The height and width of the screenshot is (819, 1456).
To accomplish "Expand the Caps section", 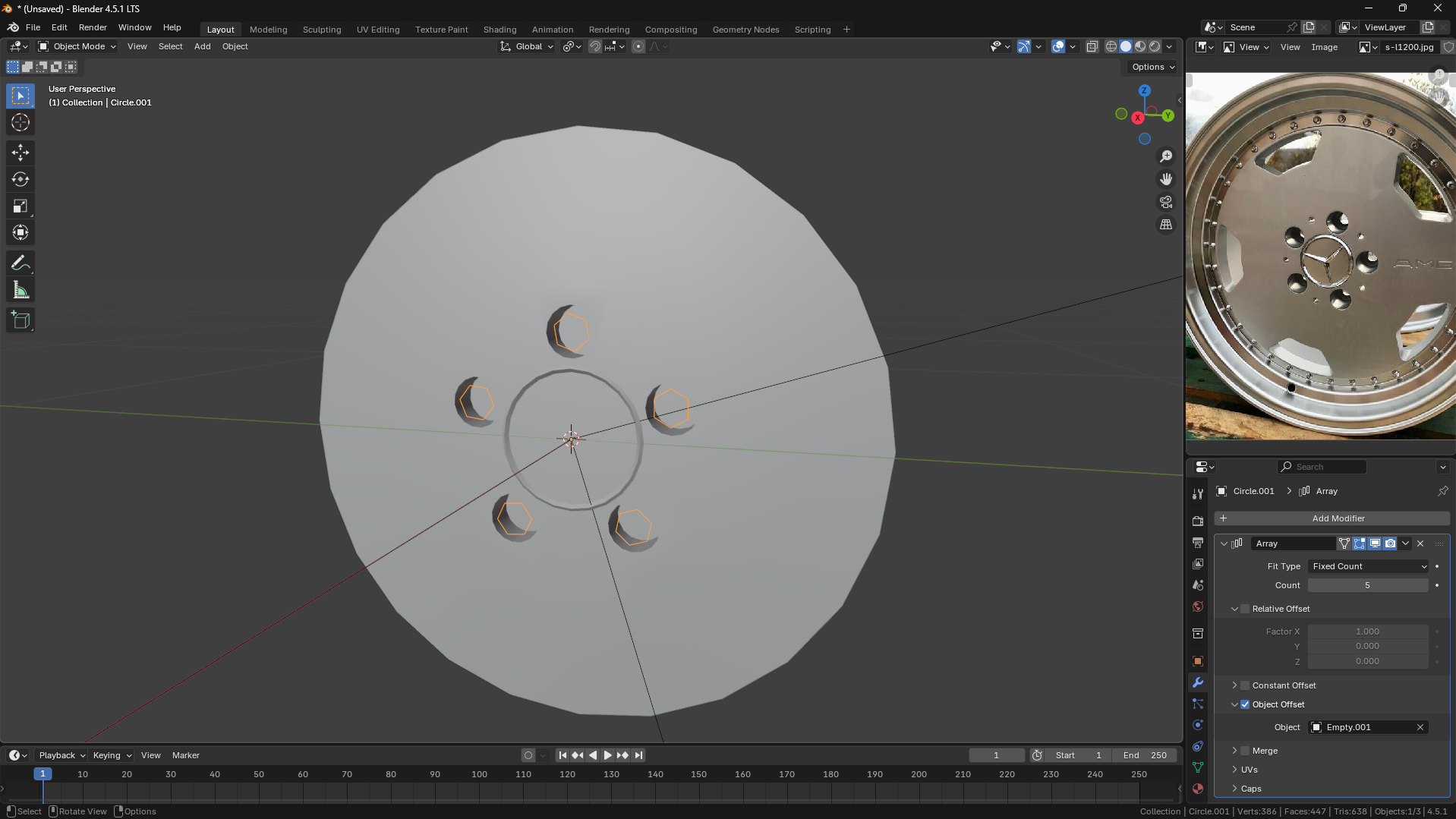I will pos(1235,789).
